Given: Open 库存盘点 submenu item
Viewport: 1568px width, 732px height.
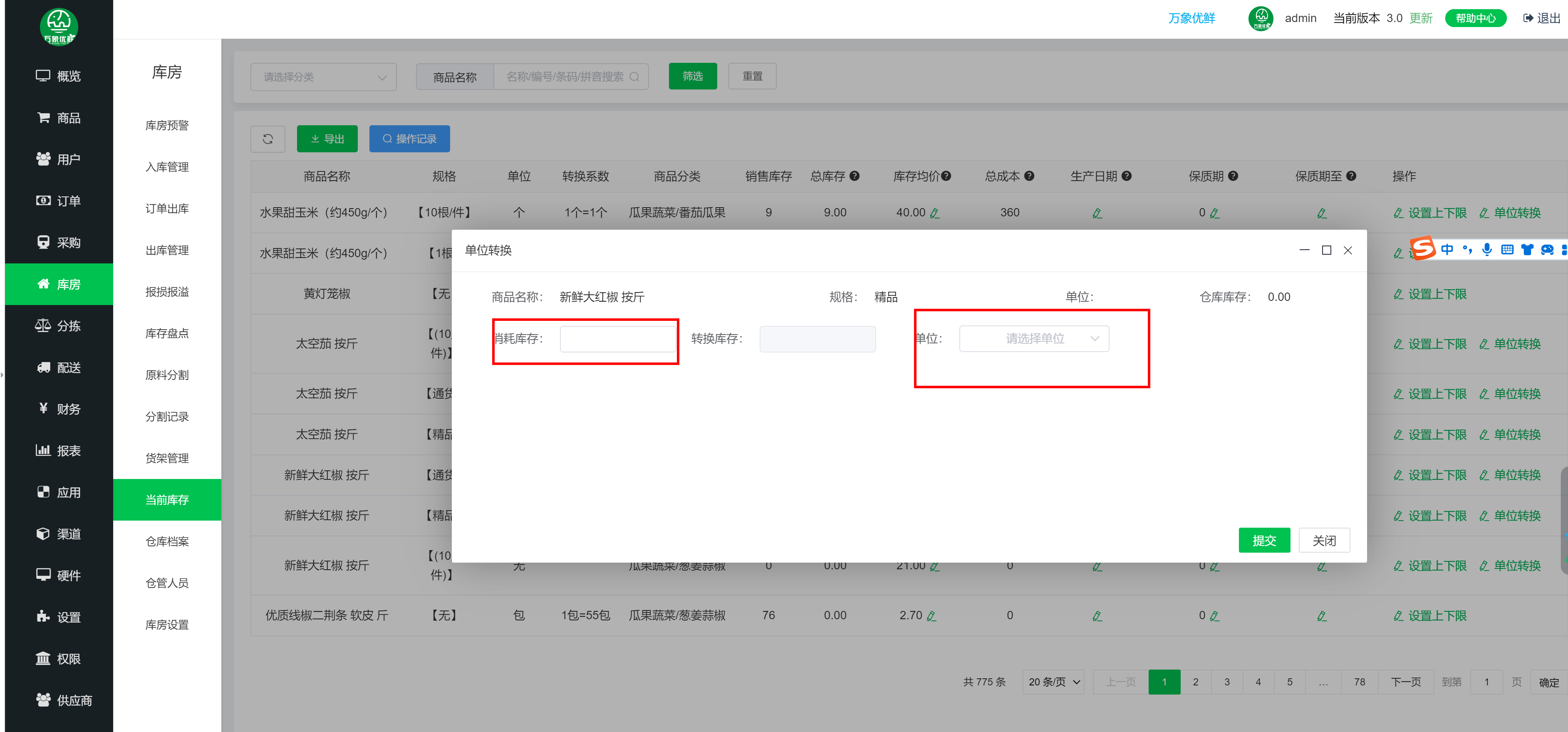Looking at the screenshot, I should 167,333.
